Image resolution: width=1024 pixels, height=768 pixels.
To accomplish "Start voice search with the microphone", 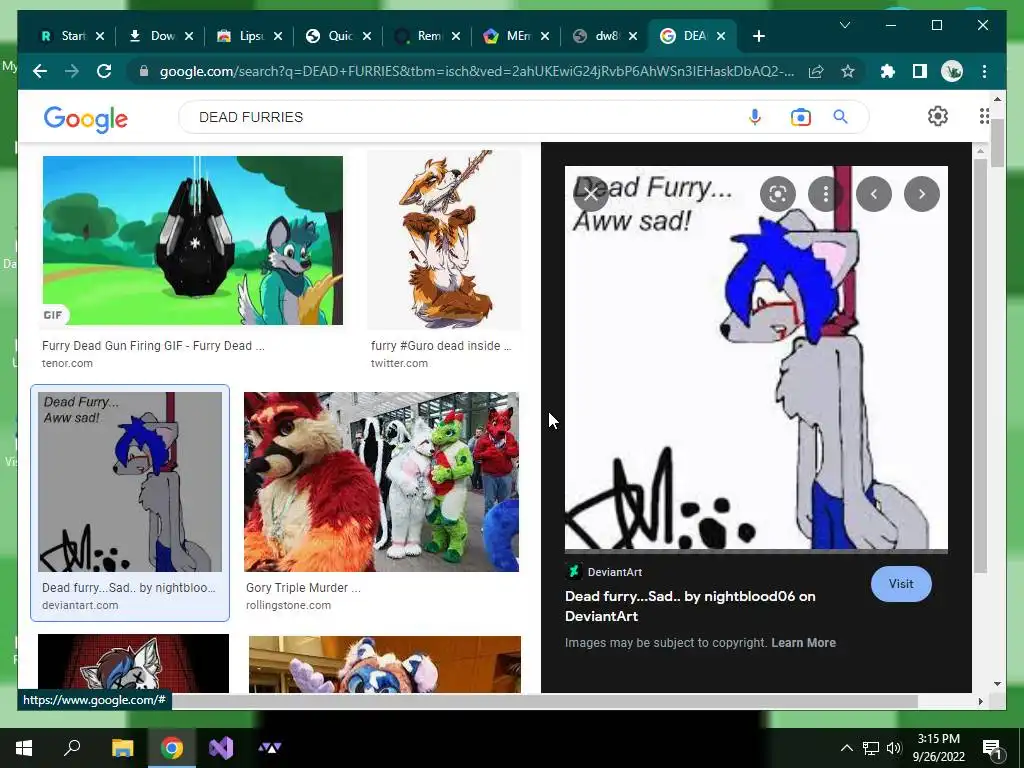I will [x=754, y=117].
